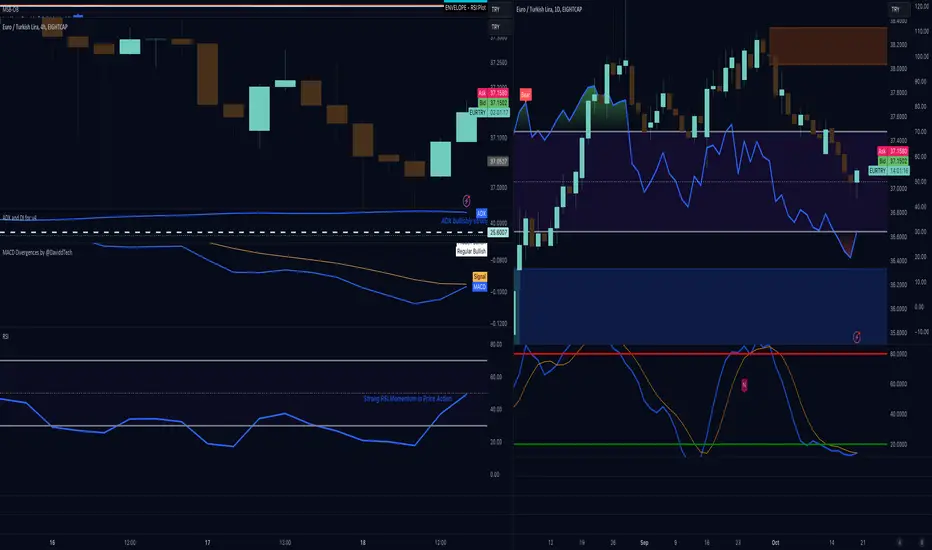
Task: Click the Regular Bullish divergence label
Action: pos(471,251)
